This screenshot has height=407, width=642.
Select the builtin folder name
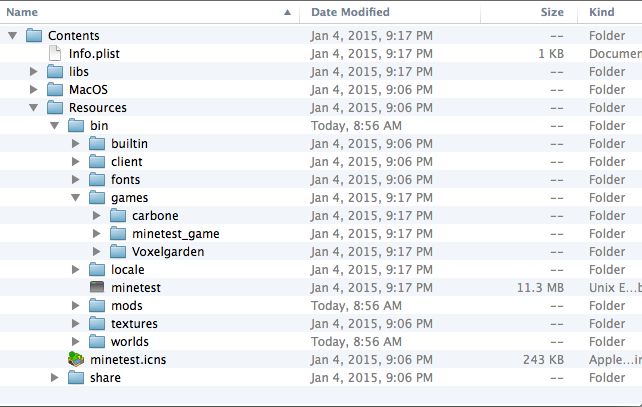click(129, 144)
